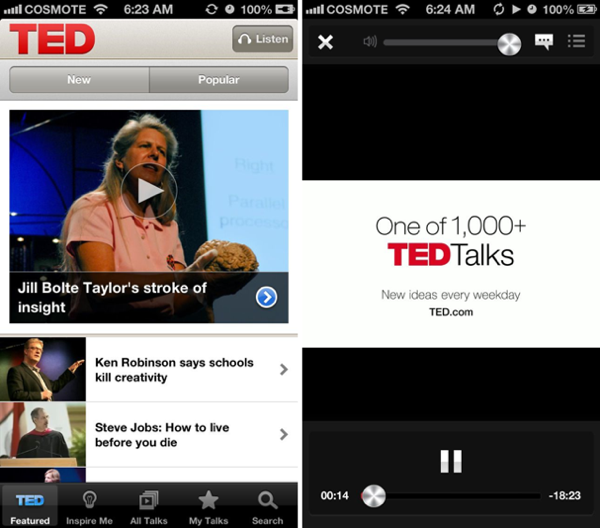Screen dimensions: 600x528
Task: Click the volume slider knob
Action: point(509,43)
